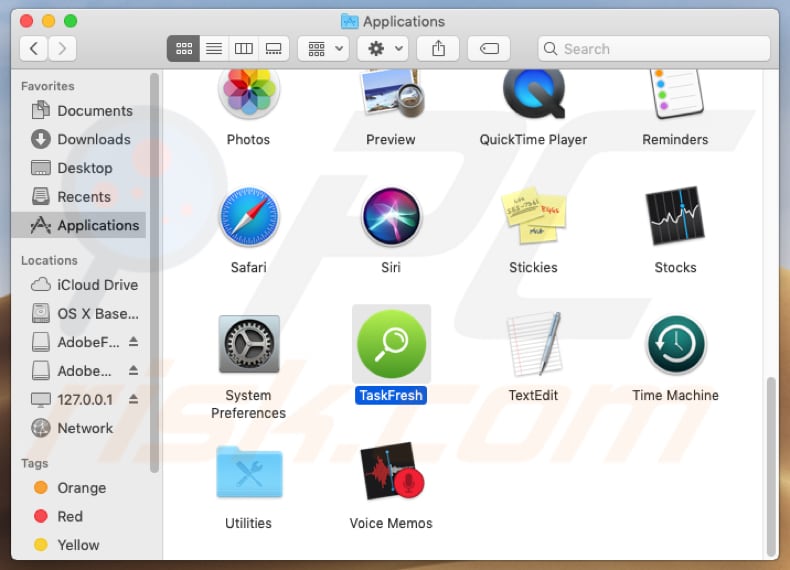Switch to gallery view
The image size is (790, 570).
pyautogui.click(x=274, y=49)
